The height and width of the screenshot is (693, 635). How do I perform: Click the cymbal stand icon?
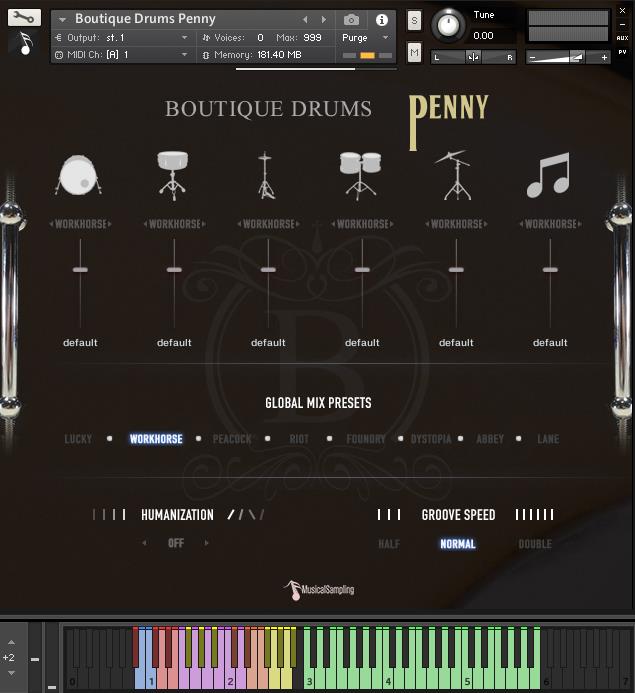point(454,175)
